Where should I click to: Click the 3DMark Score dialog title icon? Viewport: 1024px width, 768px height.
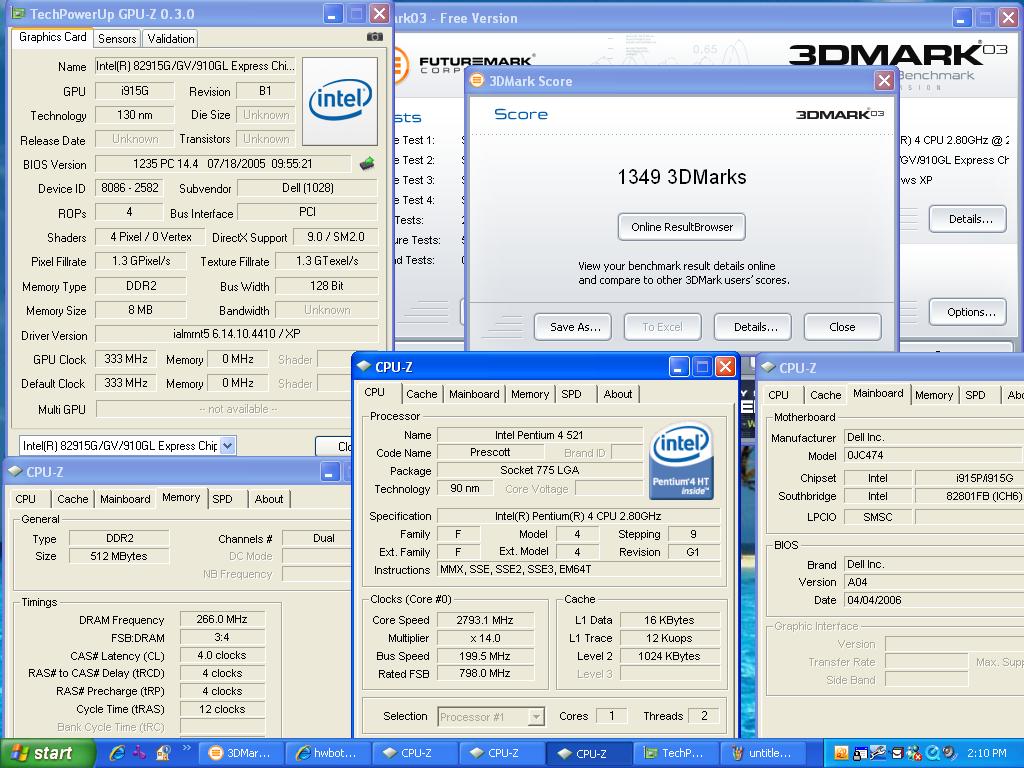[477, 80]
